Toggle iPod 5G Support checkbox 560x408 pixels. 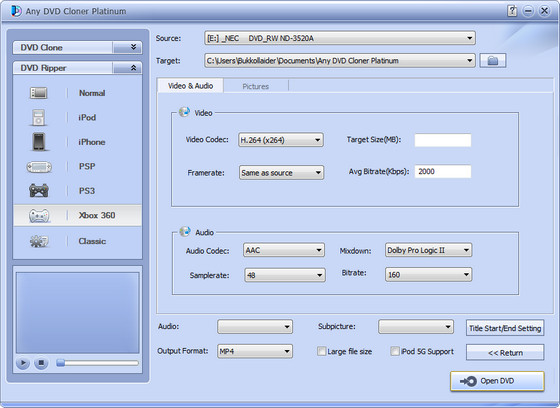coord(395,351)
